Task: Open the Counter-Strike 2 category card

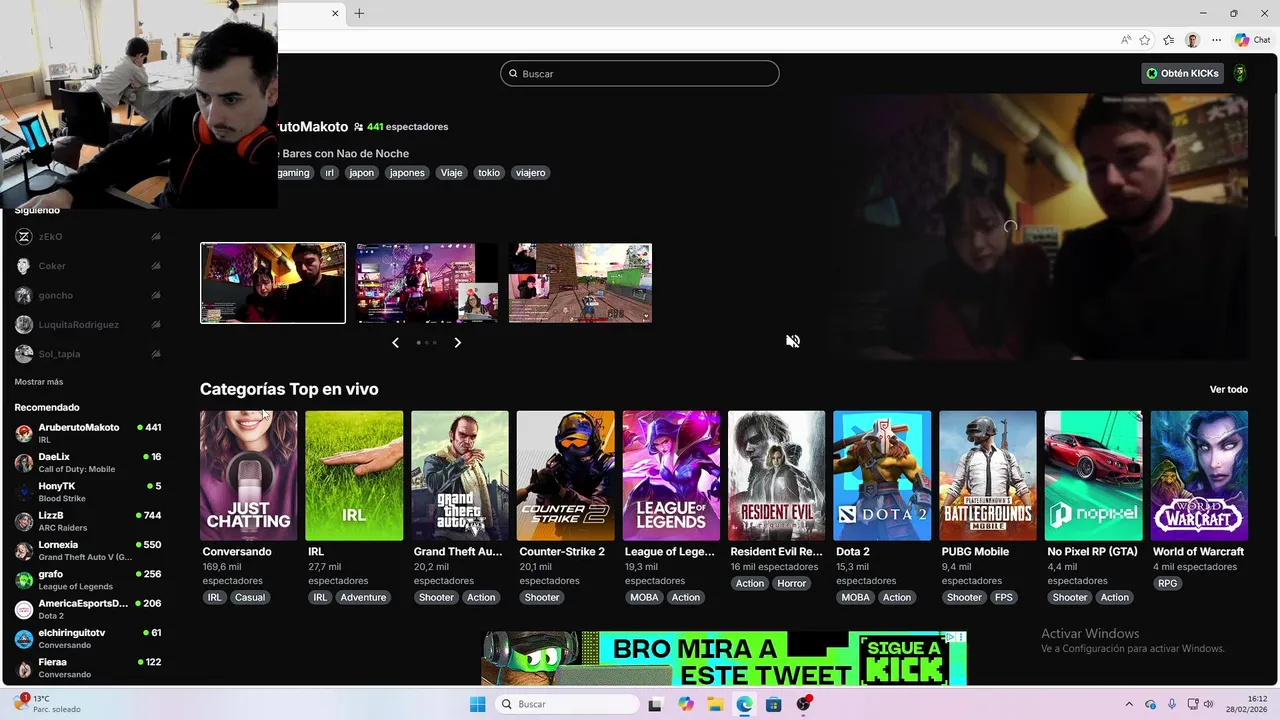Action: [566, 476]
